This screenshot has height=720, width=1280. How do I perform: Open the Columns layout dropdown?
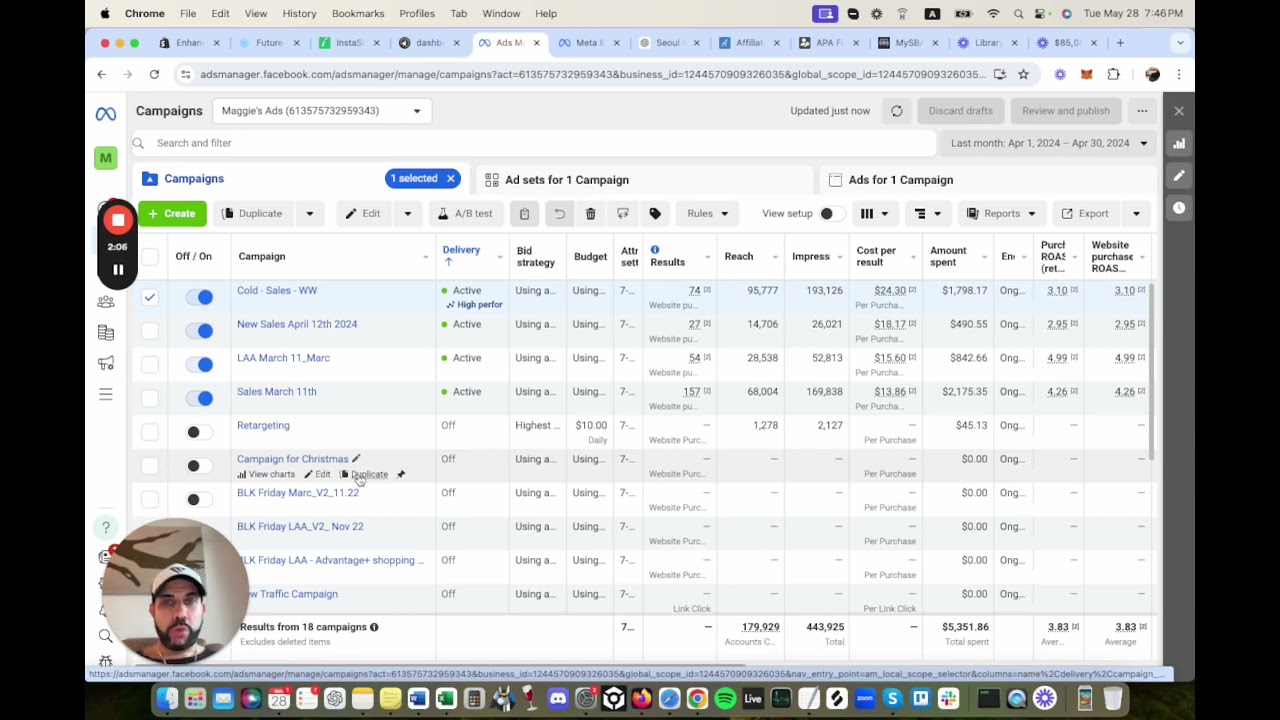point(874,213)
